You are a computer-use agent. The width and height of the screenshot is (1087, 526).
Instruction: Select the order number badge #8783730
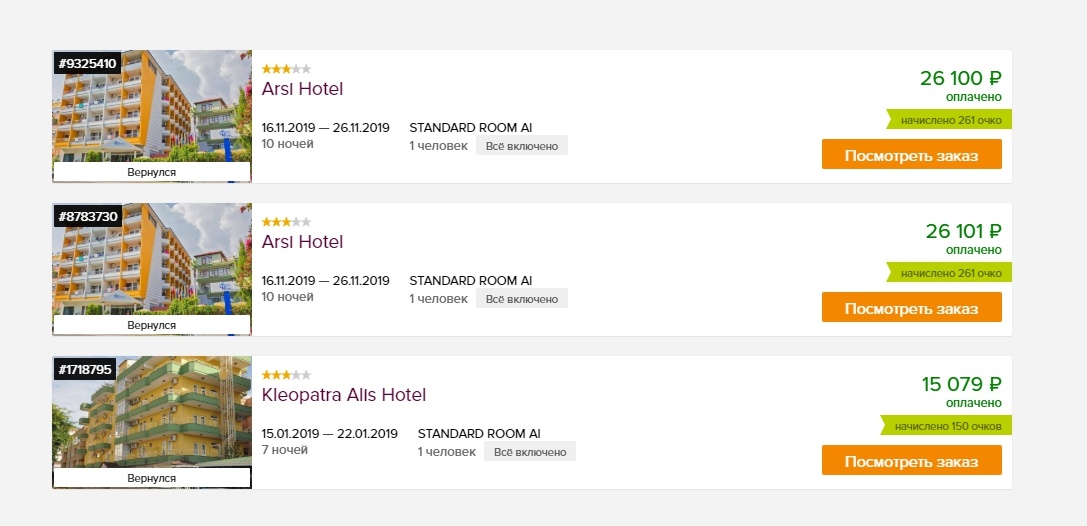click(88, 217)
